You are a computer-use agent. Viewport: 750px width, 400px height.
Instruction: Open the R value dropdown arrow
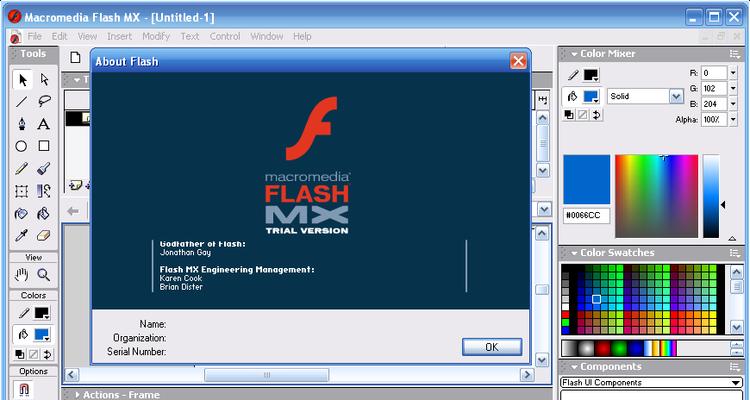point(733,73)
